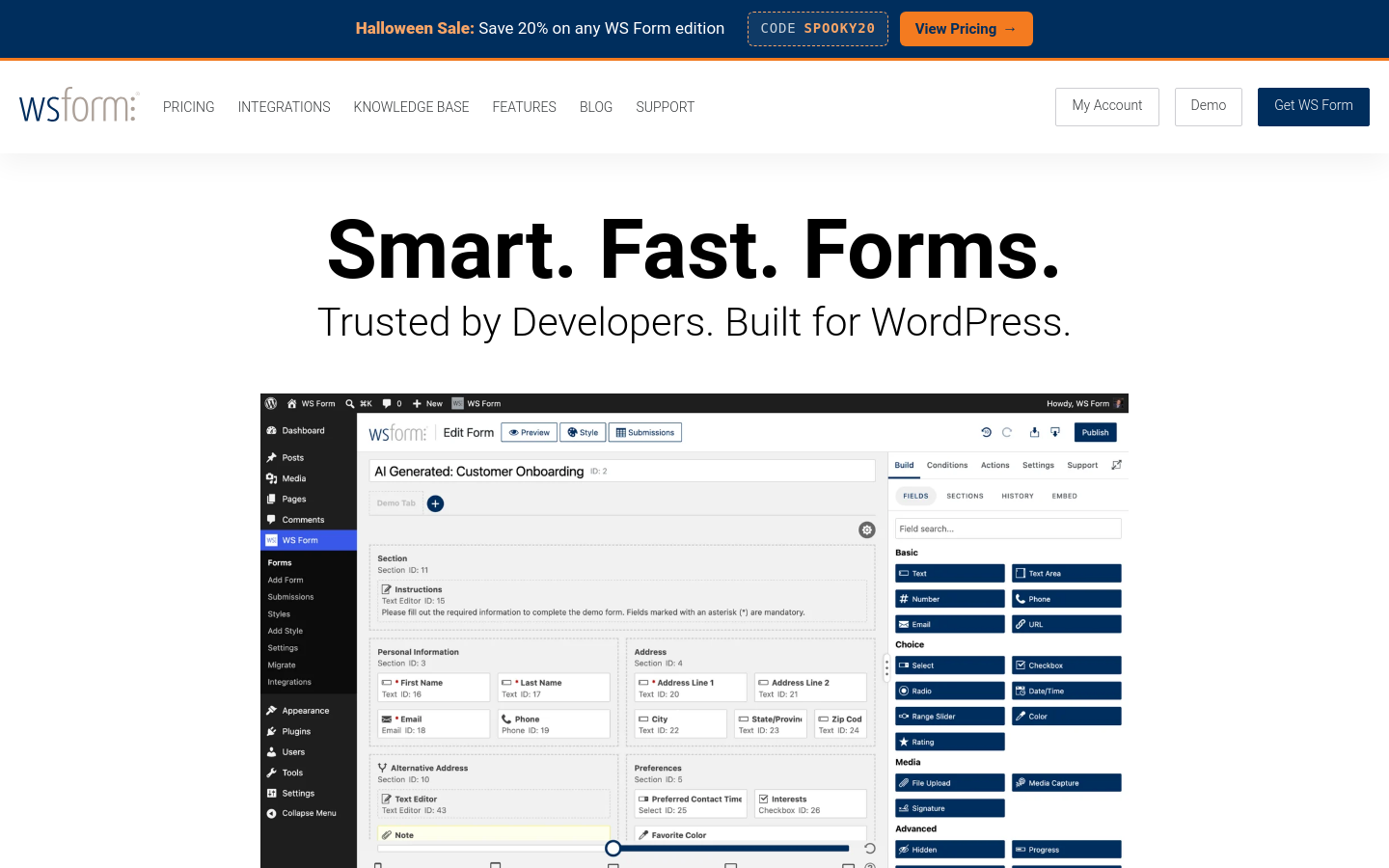Copy the SPOOKY20 coupon code box
This screenshot has height=868, width=1389.
pos(818,29)
